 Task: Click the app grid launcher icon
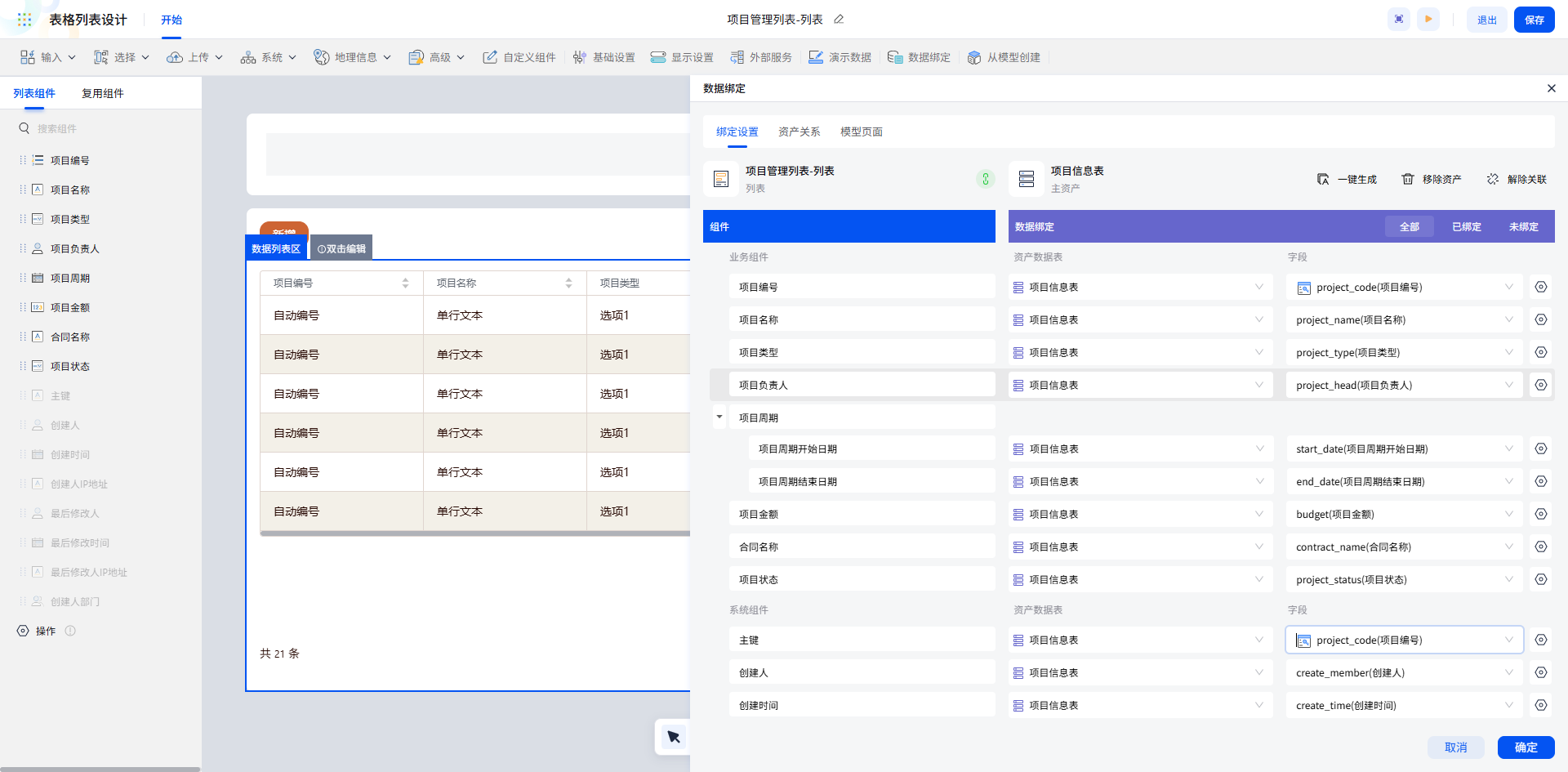[x=24, y=20]
